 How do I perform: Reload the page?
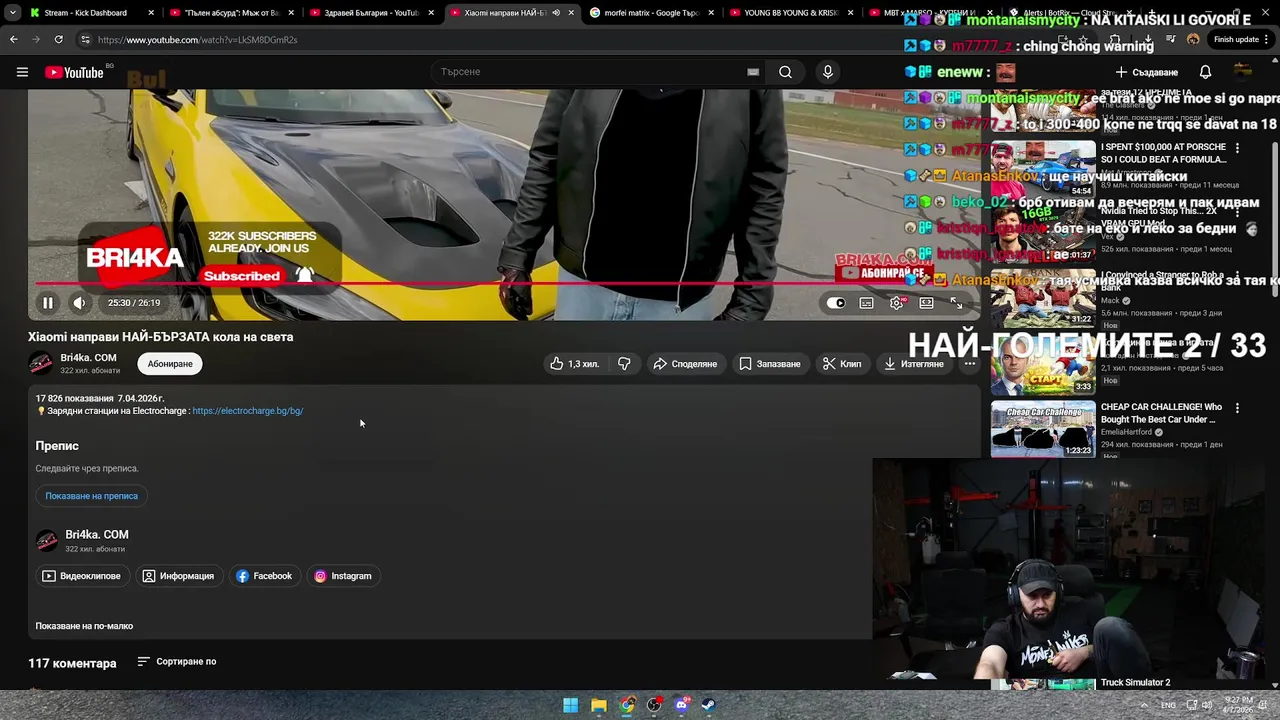click(x=58, y=40)
